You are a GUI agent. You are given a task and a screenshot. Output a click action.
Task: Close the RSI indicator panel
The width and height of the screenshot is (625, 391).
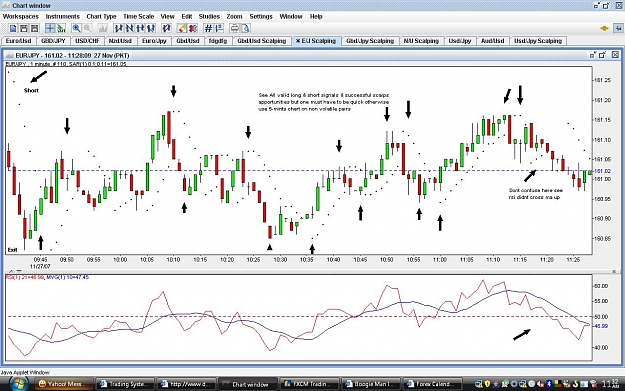tap(614, 271)
